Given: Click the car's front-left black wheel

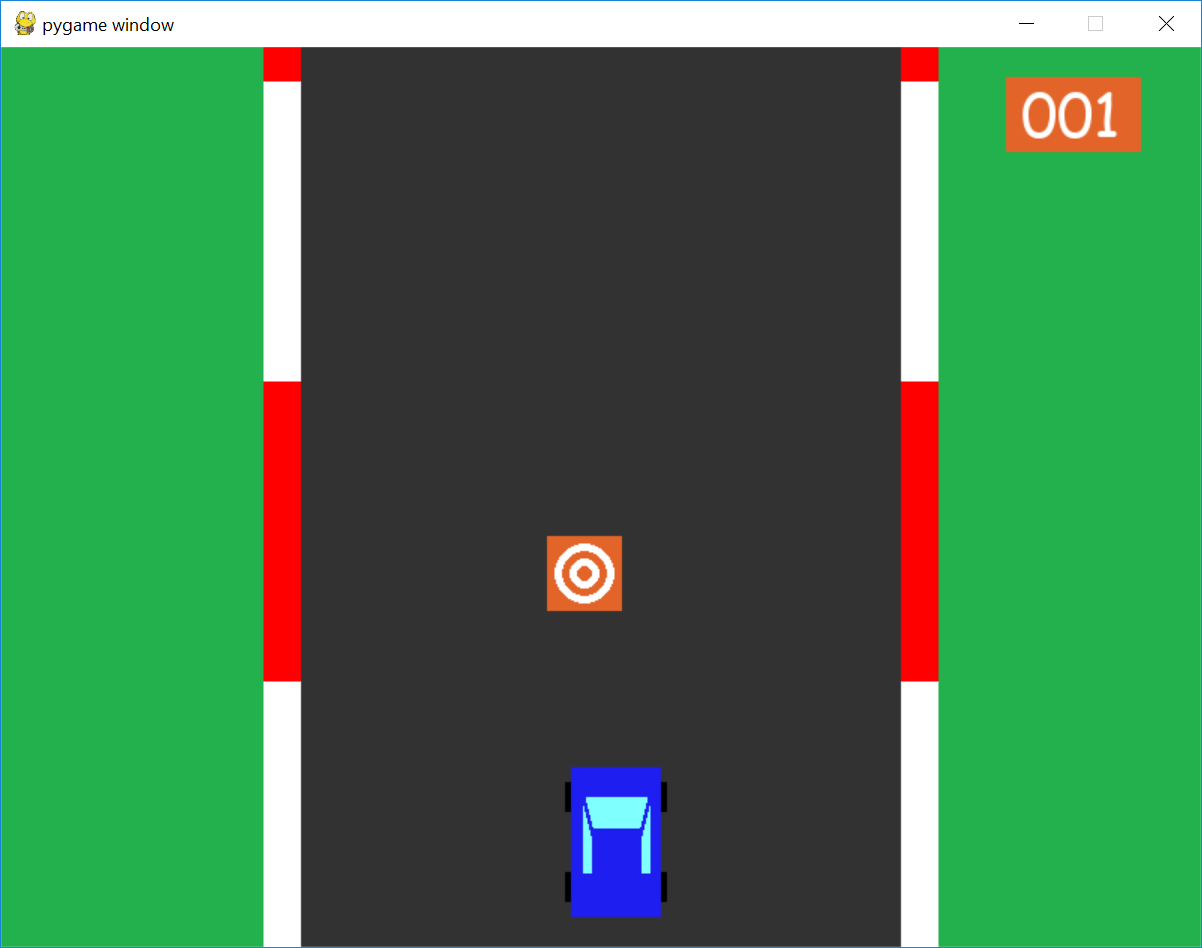Looking at the screenshot, I should tap(567, 797).
